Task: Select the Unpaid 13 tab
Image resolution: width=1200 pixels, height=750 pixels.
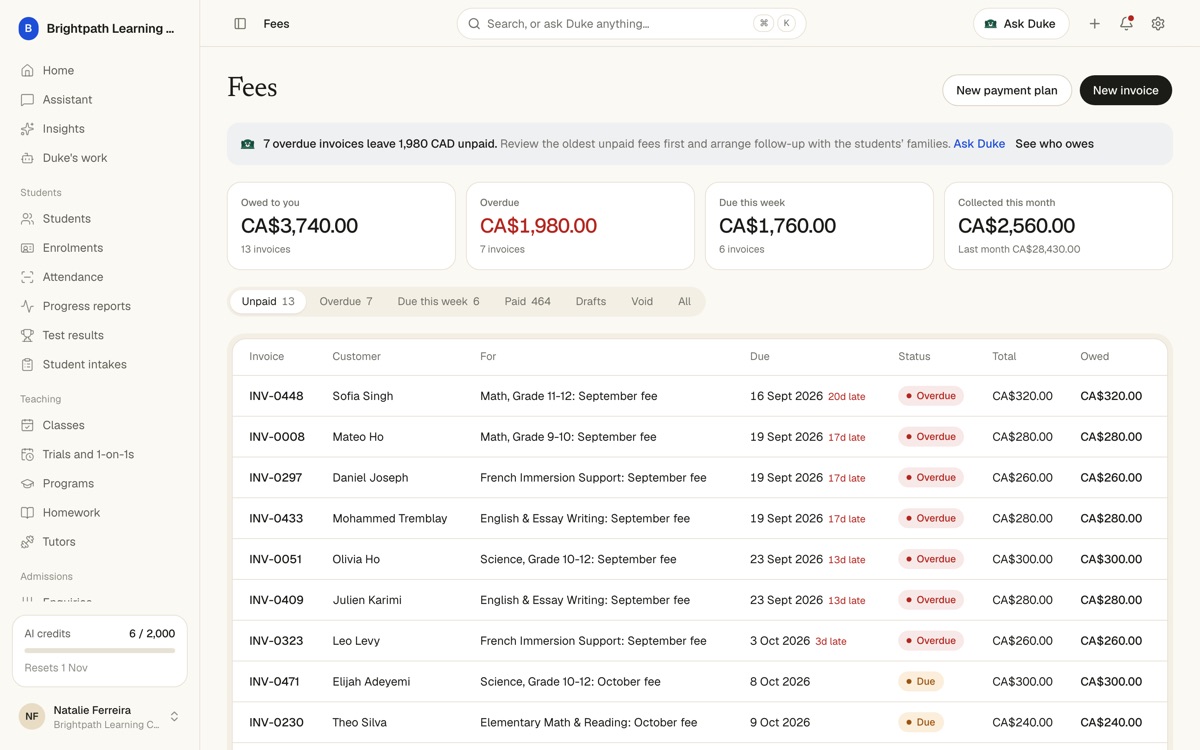Action: click(268, 301)
